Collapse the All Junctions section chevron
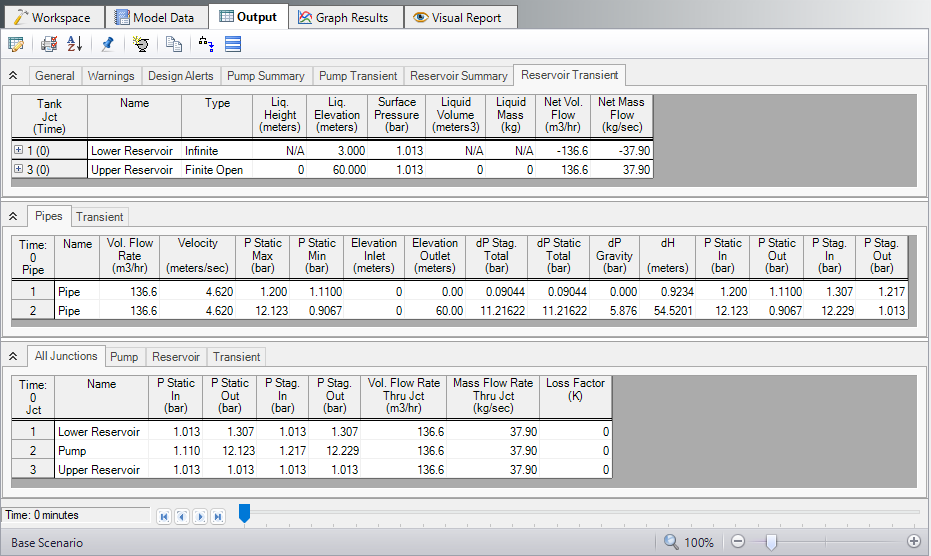The height and width of the screenshot is (556, 931). tap(13, 356)
